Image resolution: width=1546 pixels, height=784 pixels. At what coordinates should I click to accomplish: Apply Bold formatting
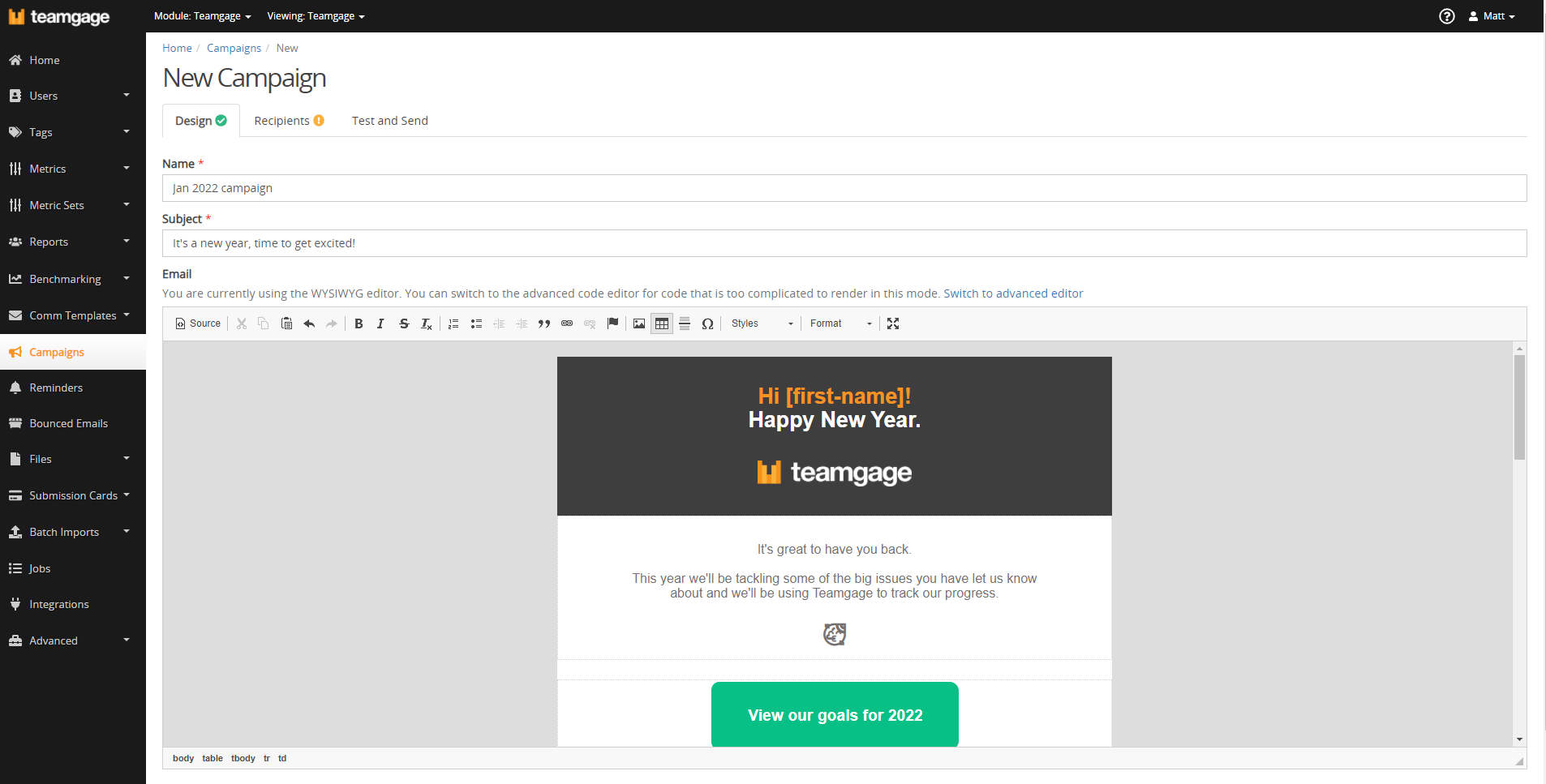pos(359,323)
